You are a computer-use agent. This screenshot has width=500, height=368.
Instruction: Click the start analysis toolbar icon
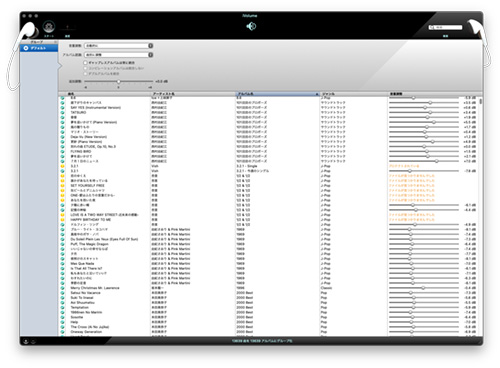point(49,26)
